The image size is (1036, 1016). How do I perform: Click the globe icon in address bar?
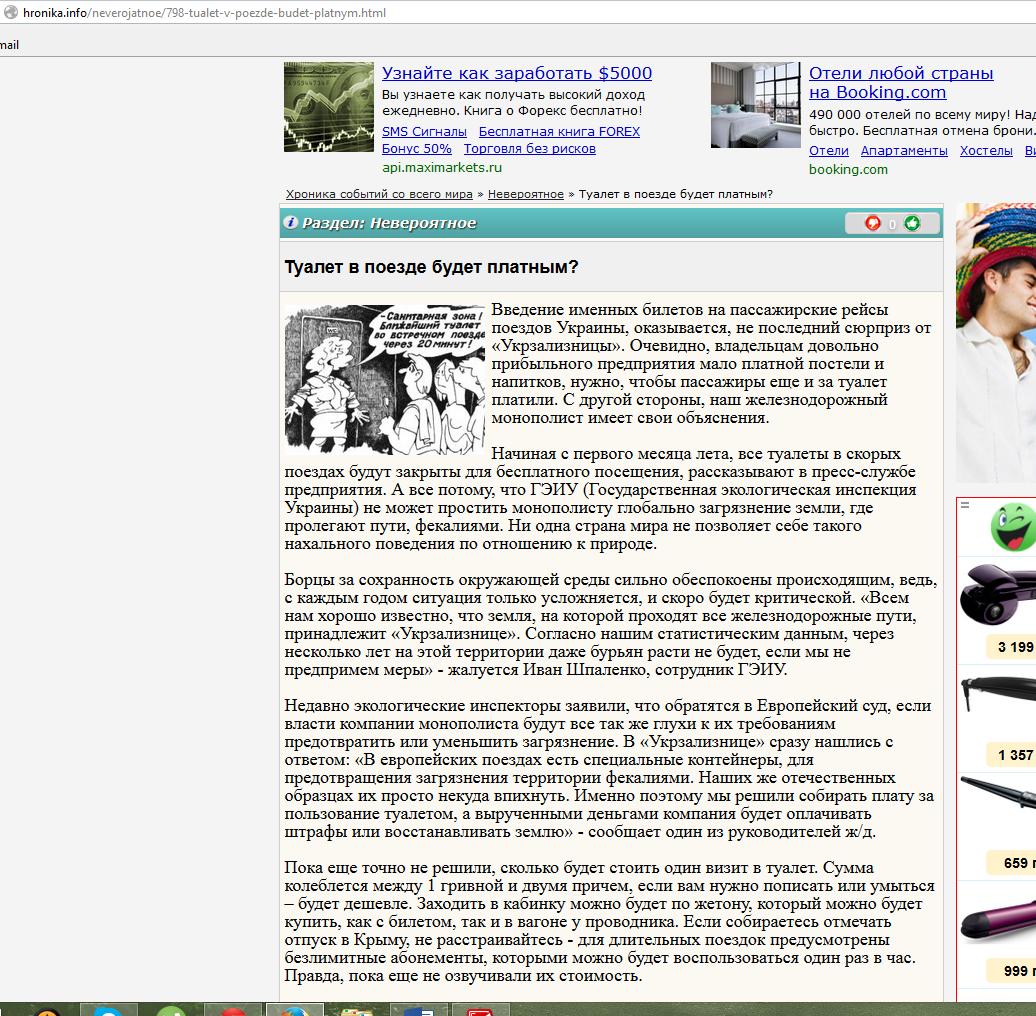[10, 13]
